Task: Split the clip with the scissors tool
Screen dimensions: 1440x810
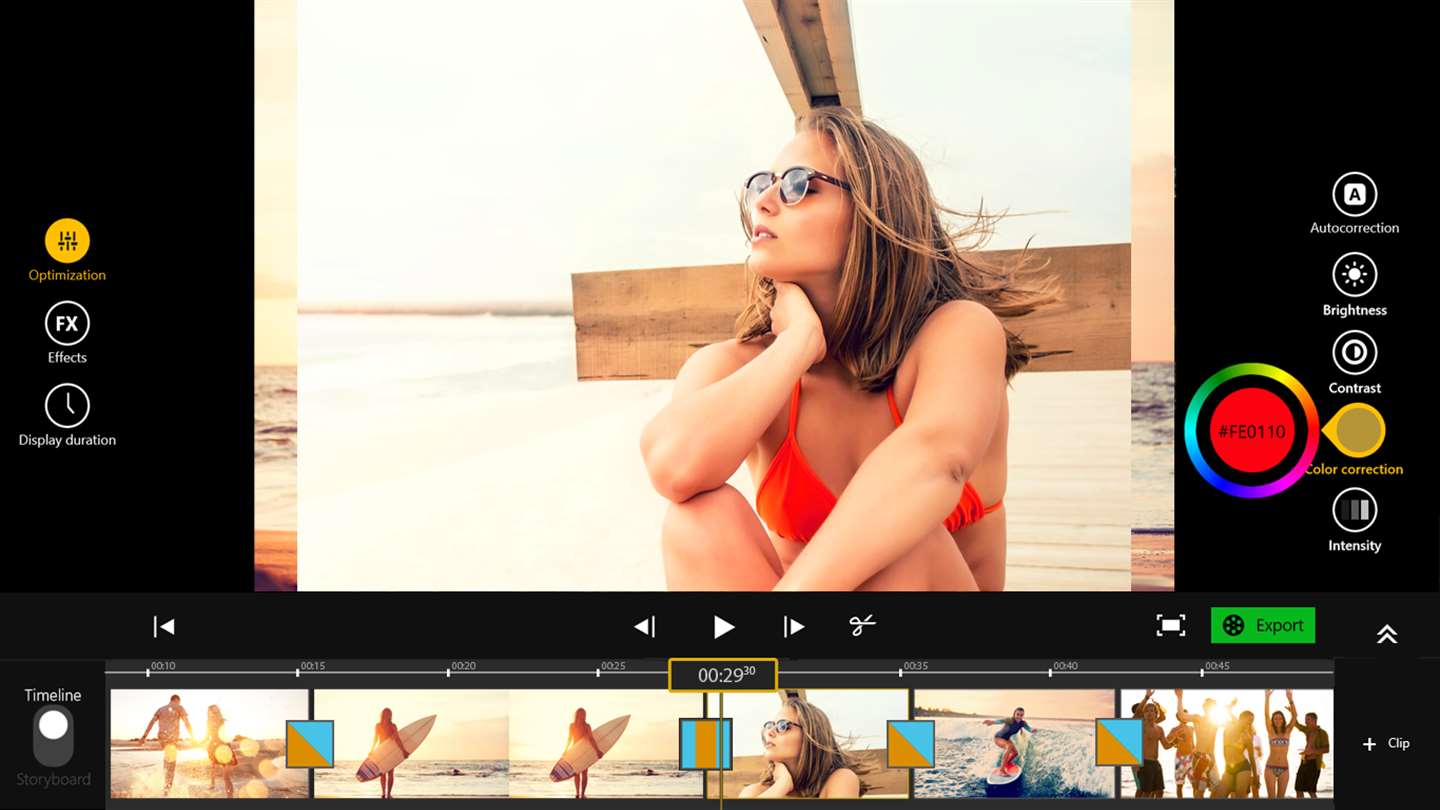Action: click(x=862, y=625)
